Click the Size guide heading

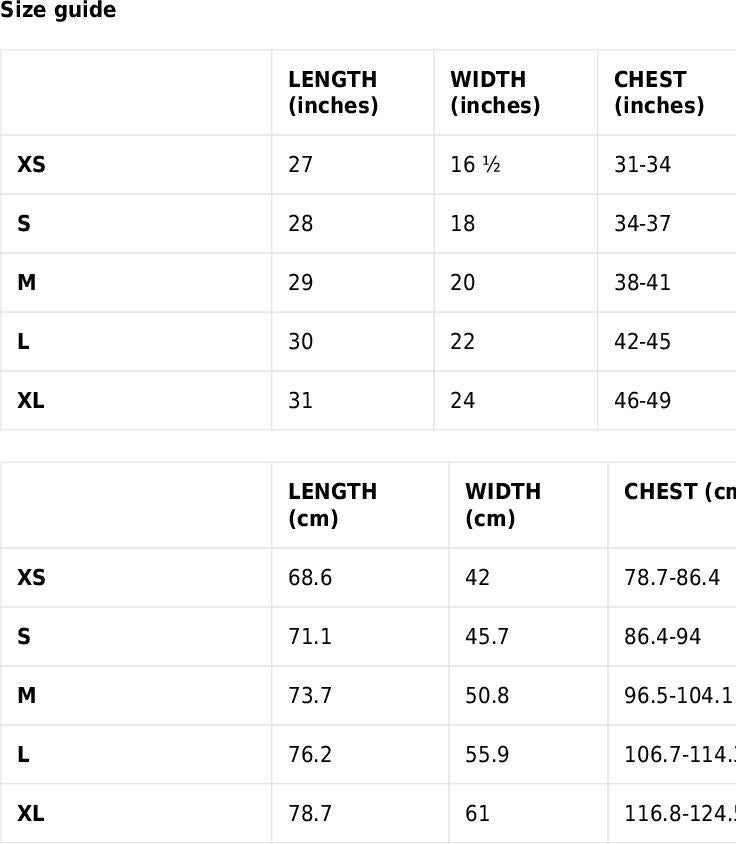point(58,10)
